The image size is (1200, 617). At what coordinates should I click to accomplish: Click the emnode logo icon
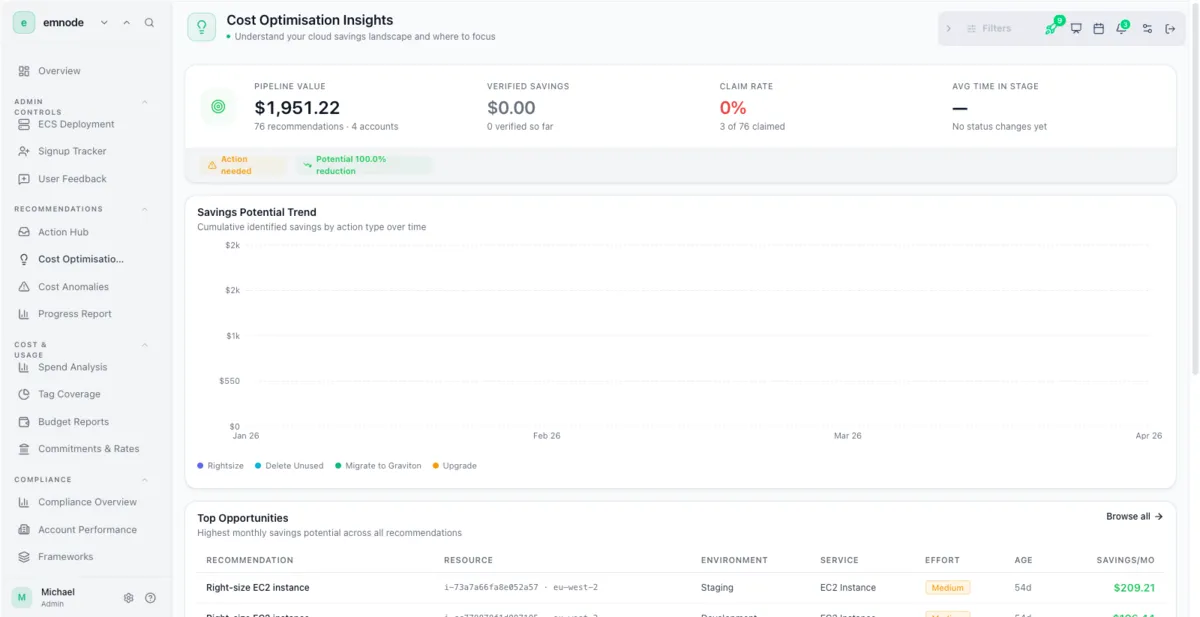(24, 22)
